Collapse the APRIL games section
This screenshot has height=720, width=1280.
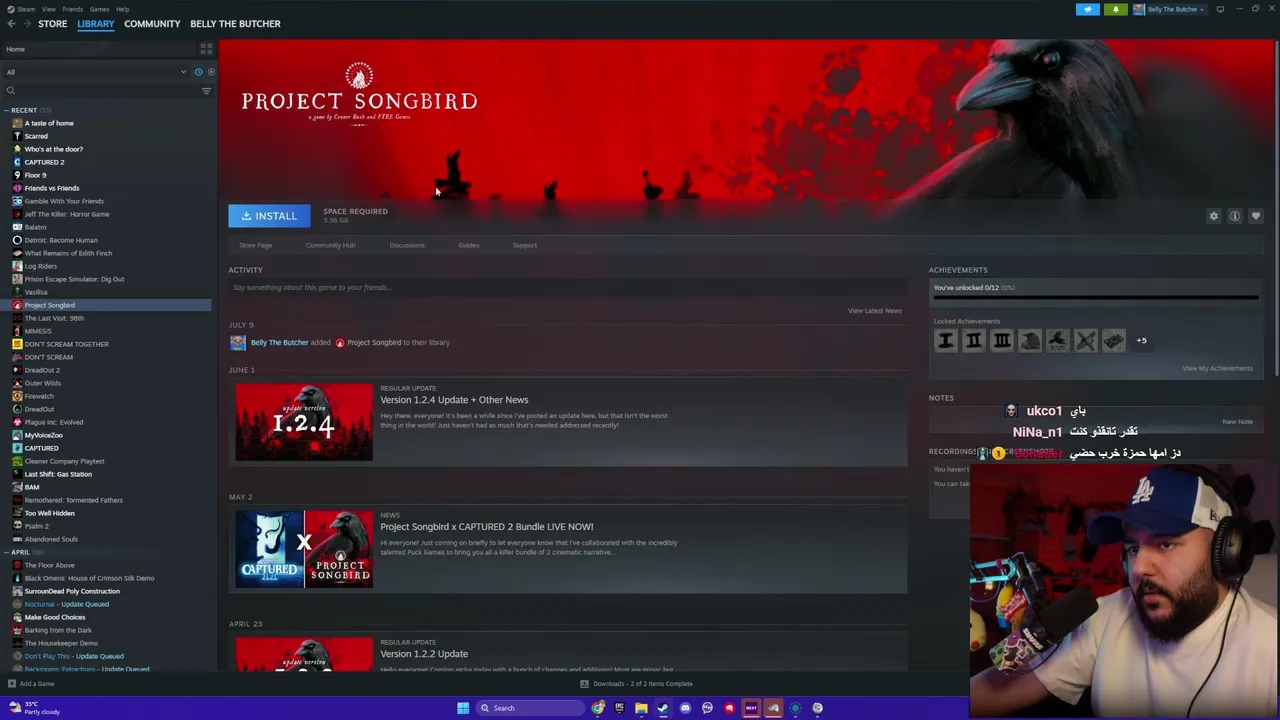point(7,552)
